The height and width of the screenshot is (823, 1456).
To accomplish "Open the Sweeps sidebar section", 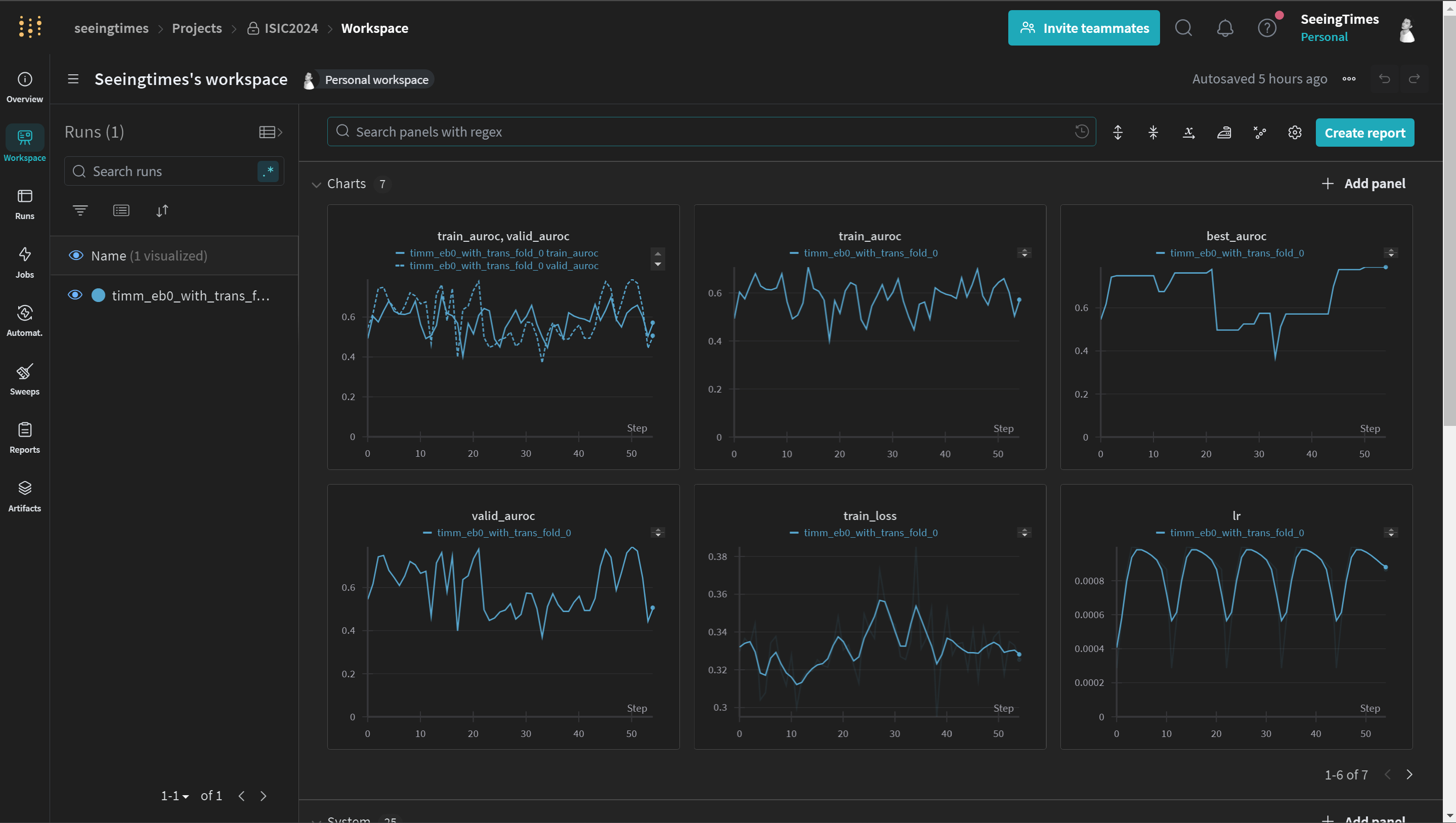I will coord(24,380).
